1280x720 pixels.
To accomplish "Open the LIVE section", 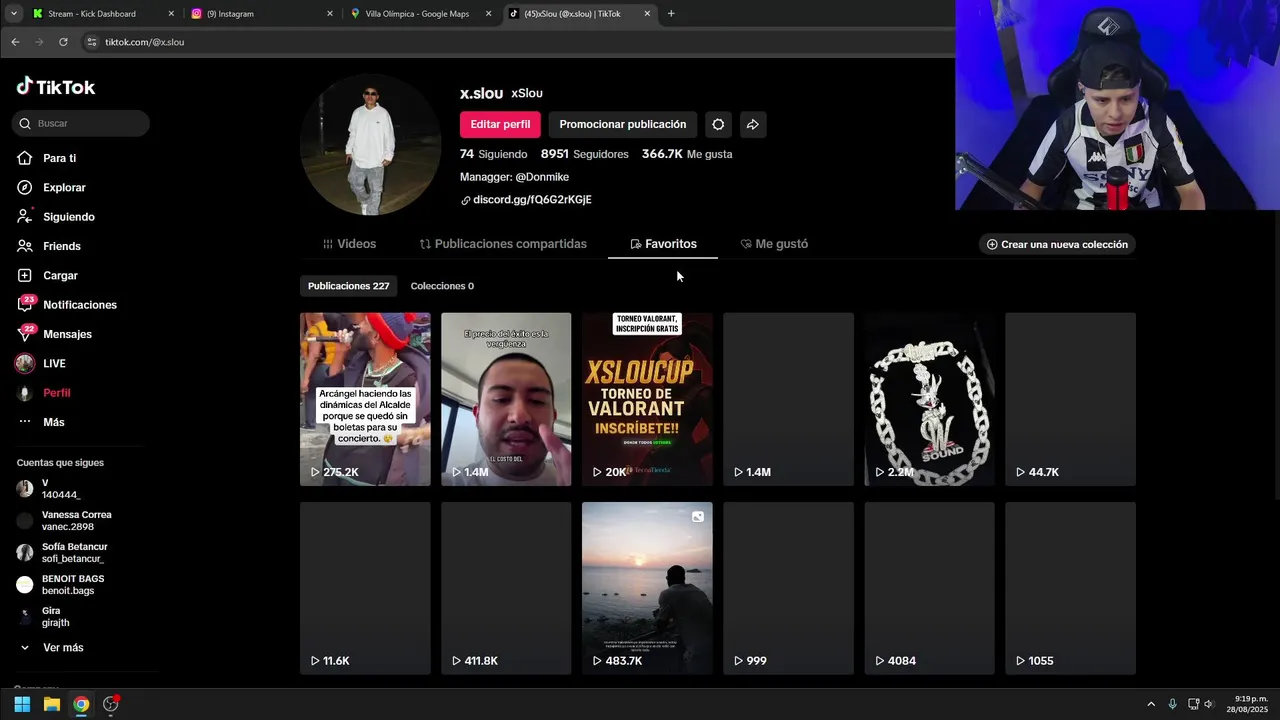I will pyautogui.click(x=54, y=363).
